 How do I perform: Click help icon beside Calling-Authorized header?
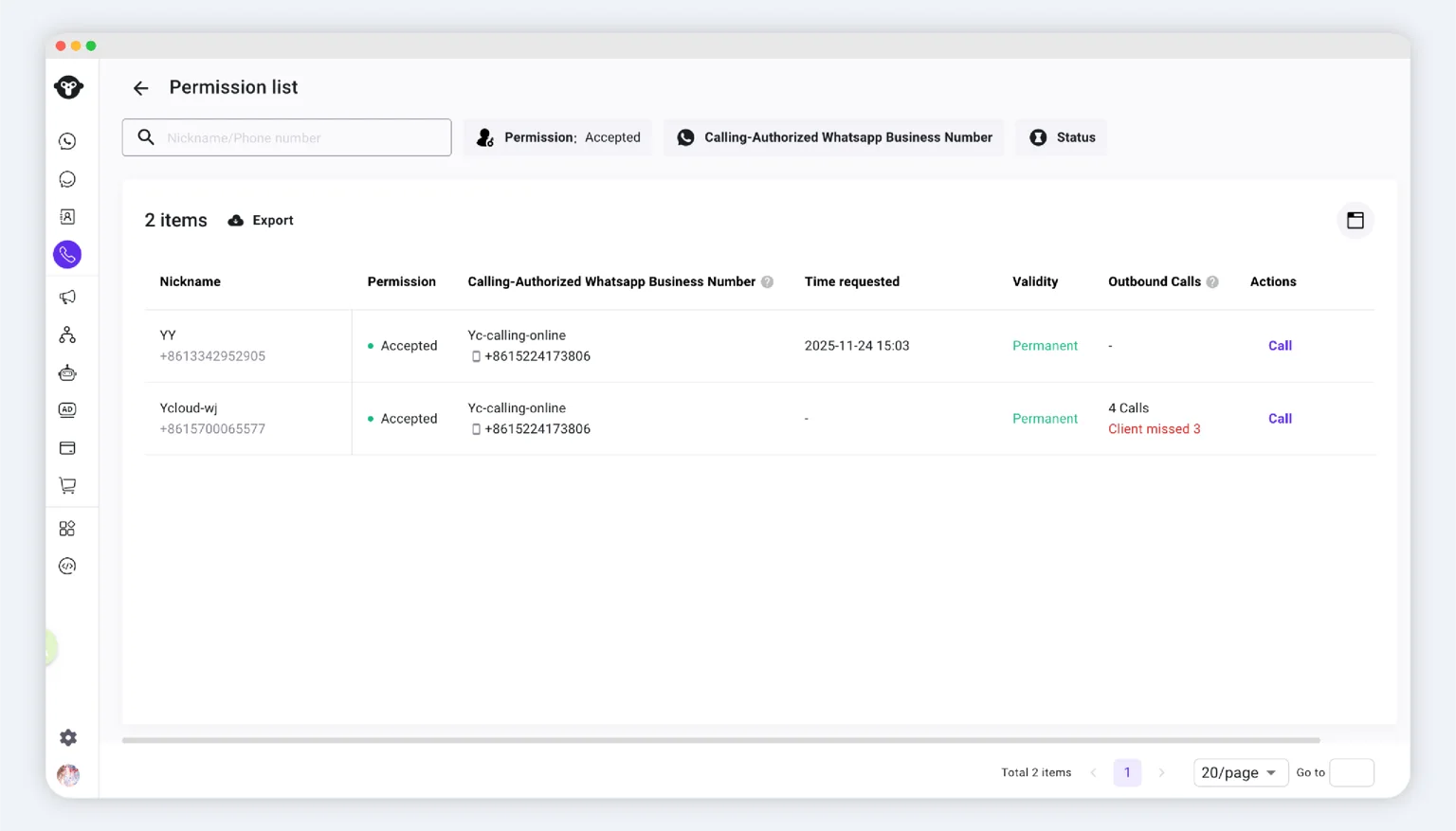[768, 282]
